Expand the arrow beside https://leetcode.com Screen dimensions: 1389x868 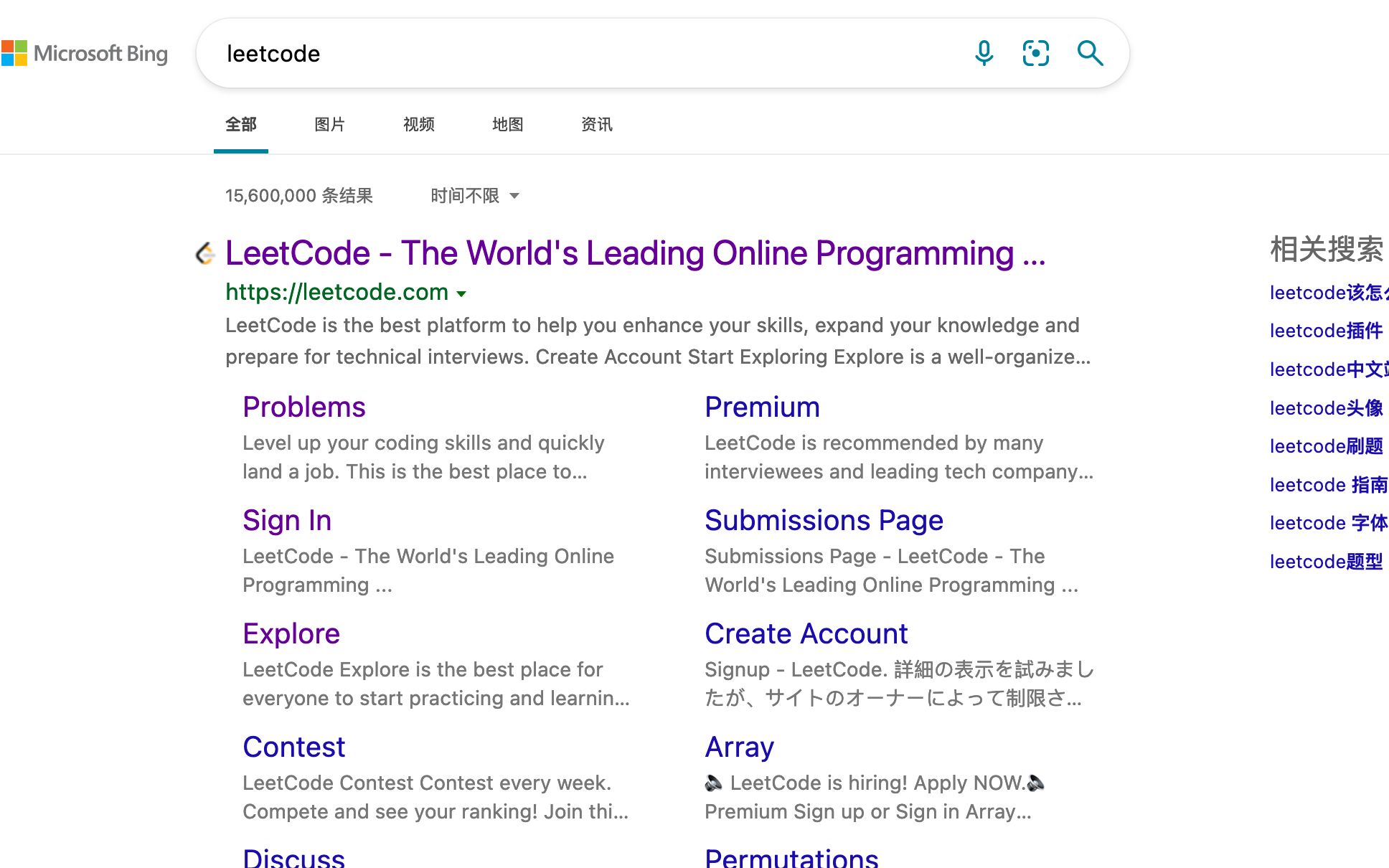click(x=461, y=294)
